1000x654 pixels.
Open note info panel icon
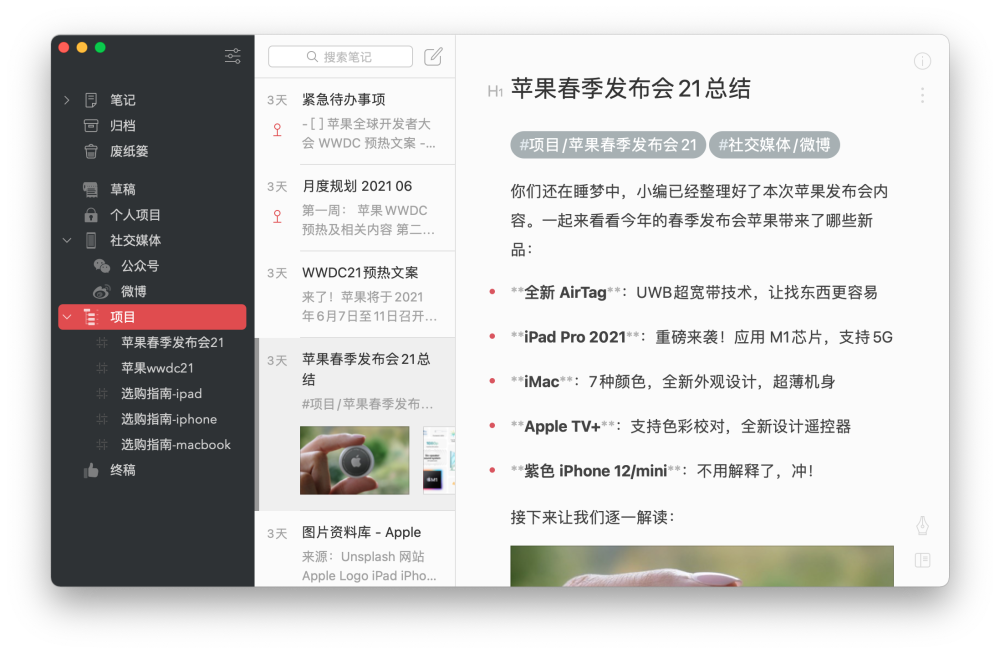tap(922, 61)
